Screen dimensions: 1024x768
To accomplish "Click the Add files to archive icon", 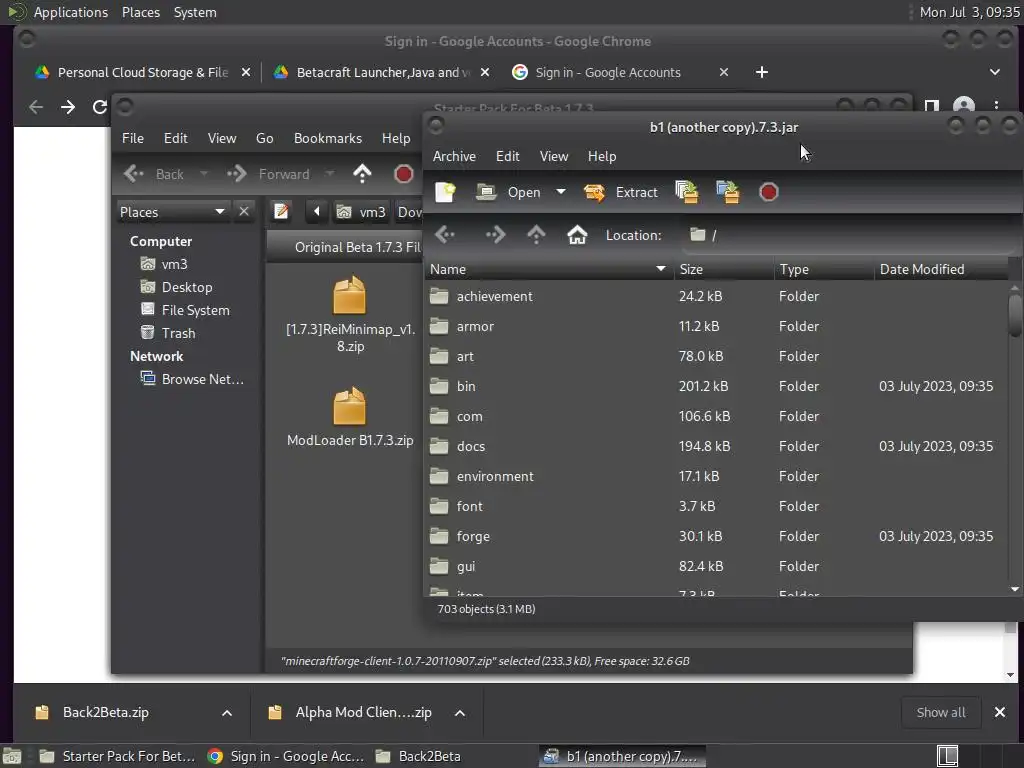I will point(687,192).
